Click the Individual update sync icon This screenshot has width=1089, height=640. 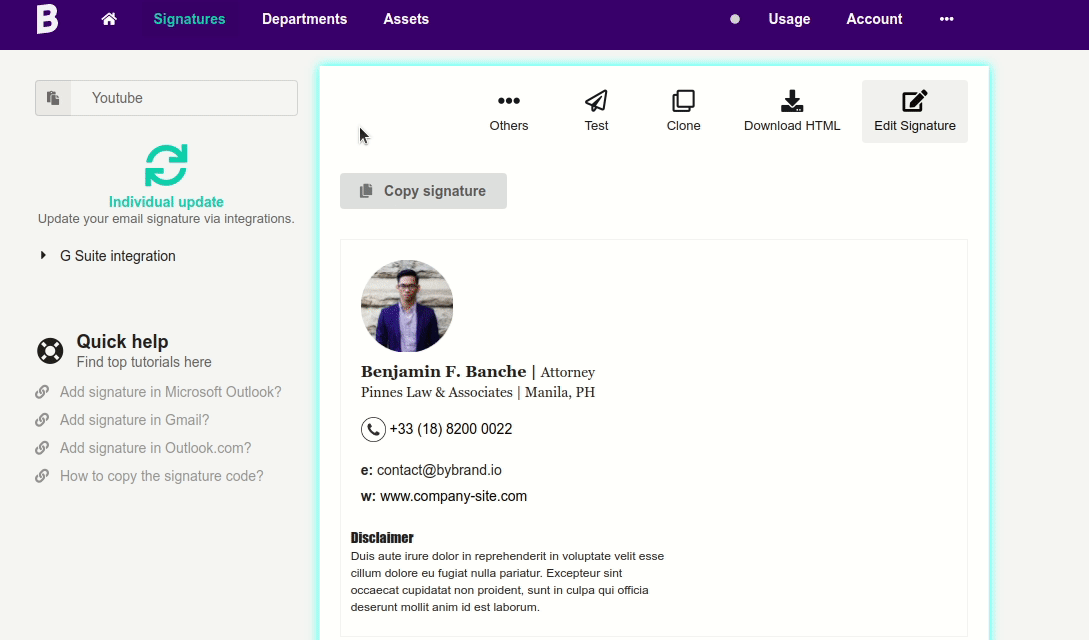point(166,165)
